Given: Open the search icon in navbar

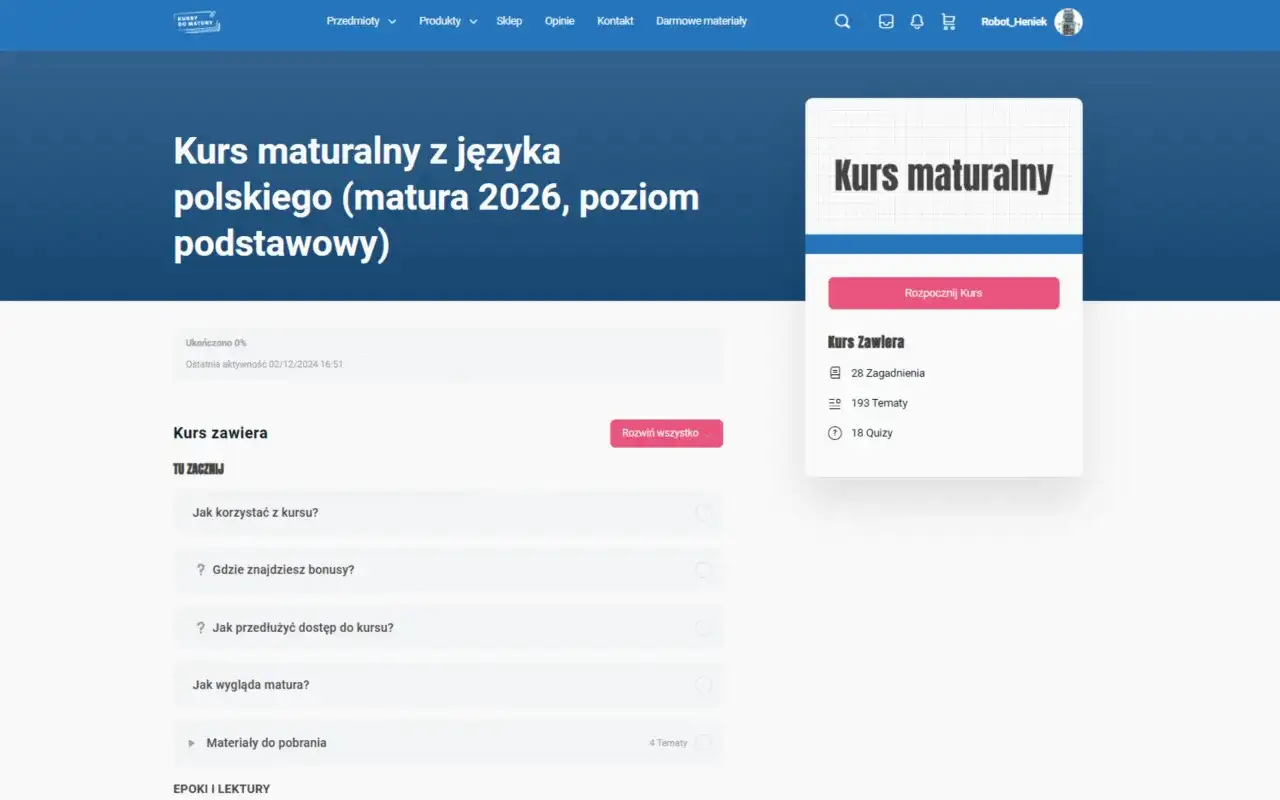Looking at the screenshot, I should pyautogui.click(x=842, y=21).
